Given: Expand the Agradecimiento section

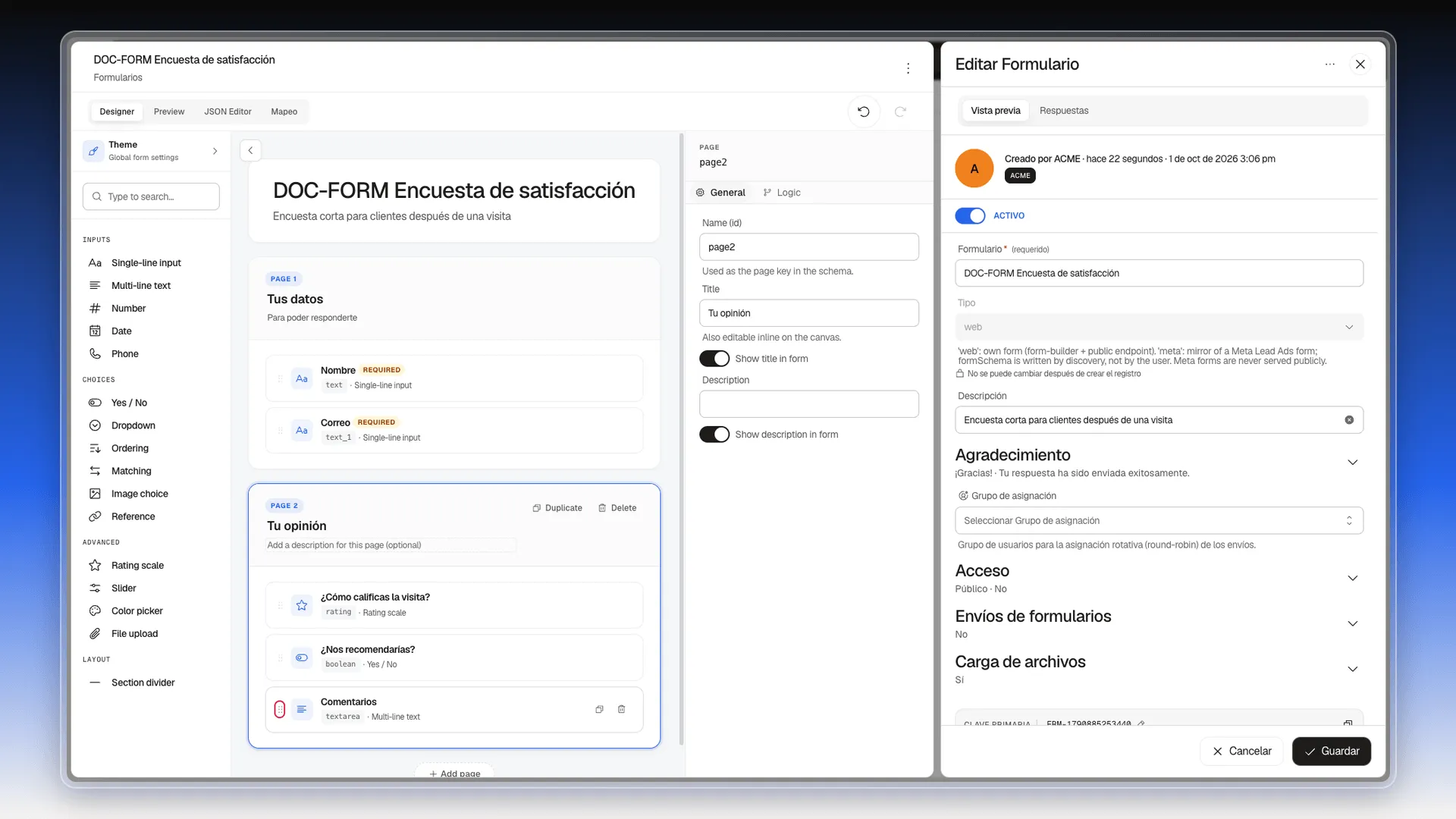Looking at the screenshot, I should [1352, 463].
